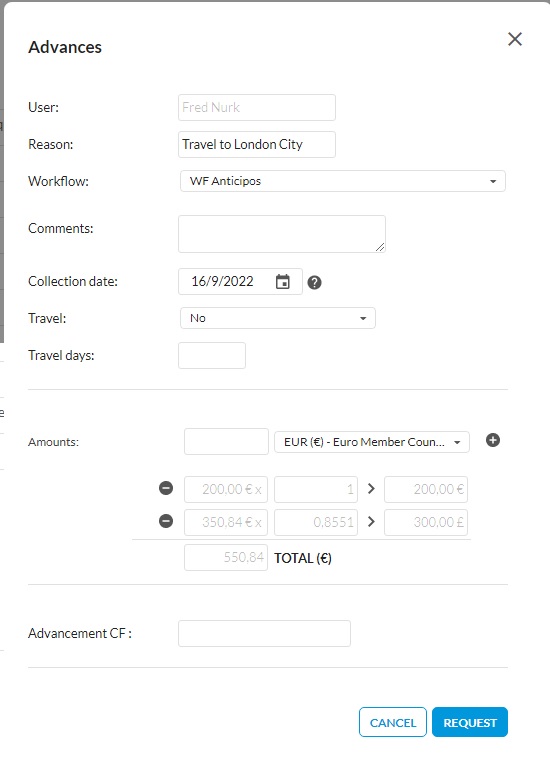Focus the Advancement CF input field

pos(264,633)
